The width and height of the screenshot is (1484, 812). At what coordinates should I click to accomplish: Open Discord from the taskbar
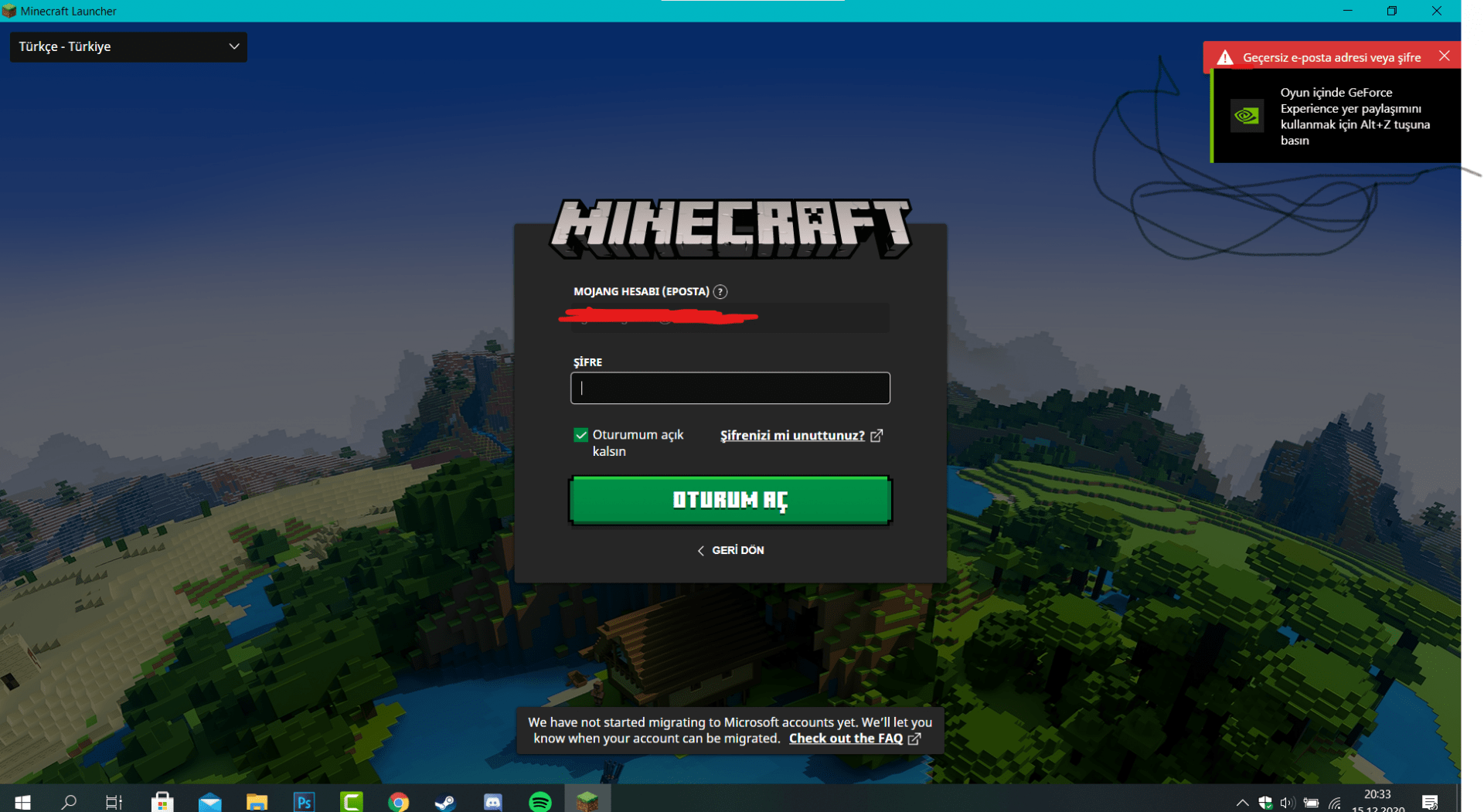coord(492,802)
